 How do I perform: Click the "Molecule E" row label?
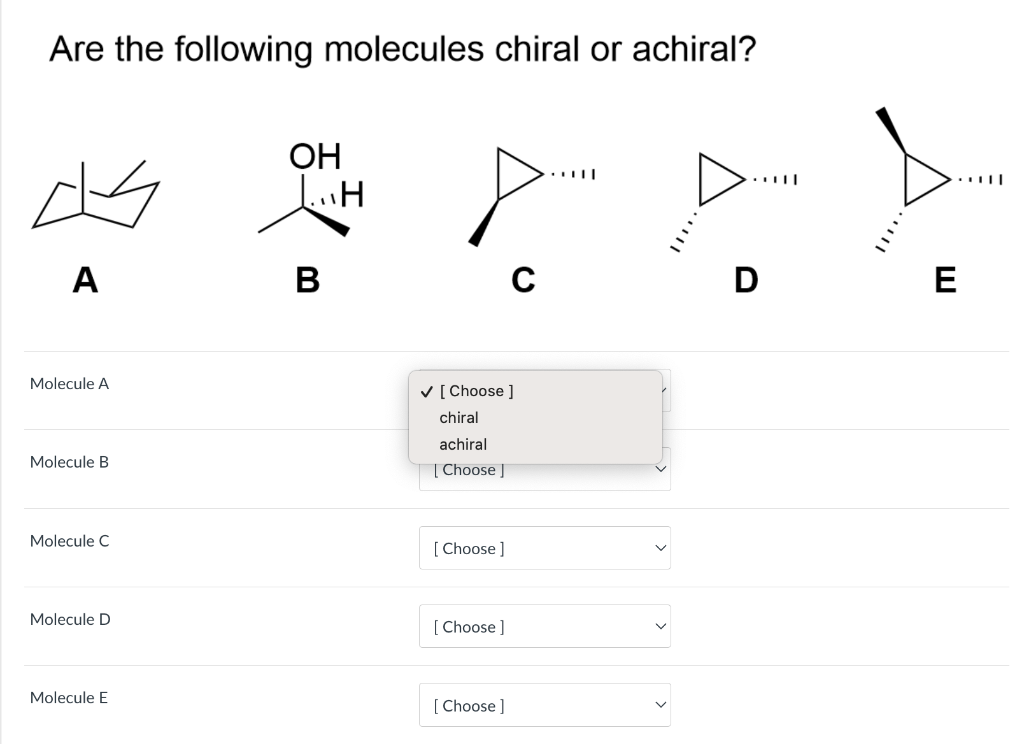[x=69, y=698]
